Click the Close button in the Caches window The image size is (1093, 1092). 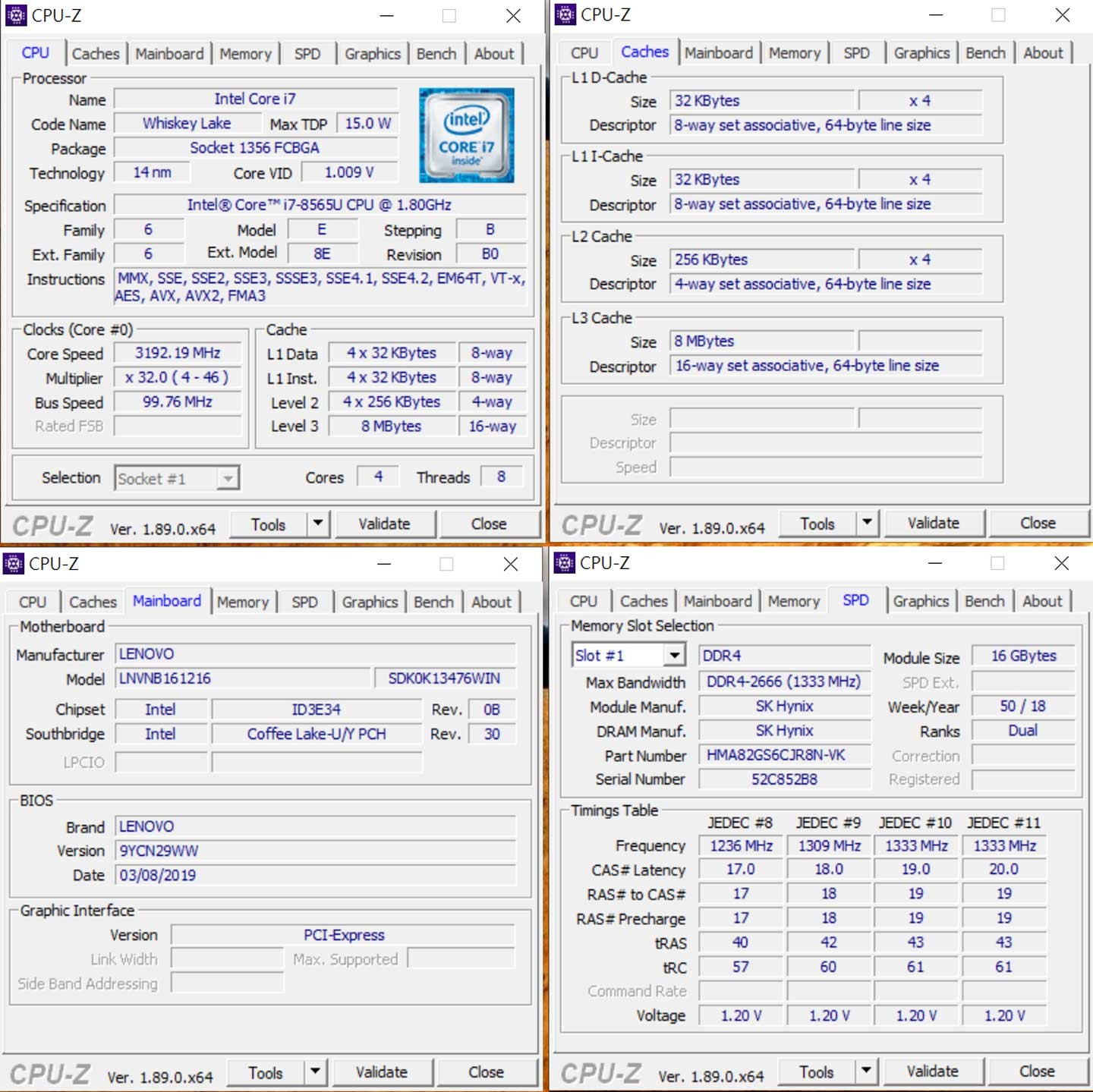(x=1038, y=523)
